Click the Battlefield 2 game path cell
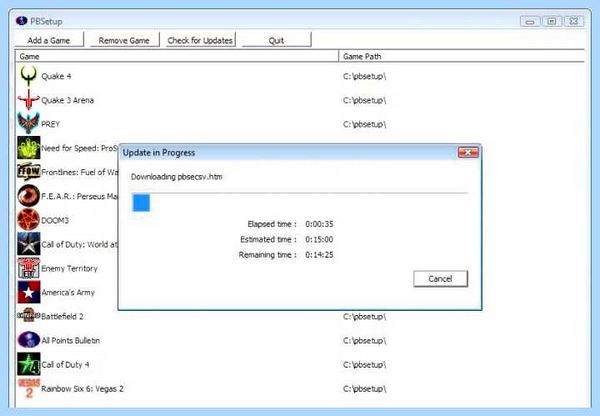Viewport: 600px width, 416px height. [364, 316]
